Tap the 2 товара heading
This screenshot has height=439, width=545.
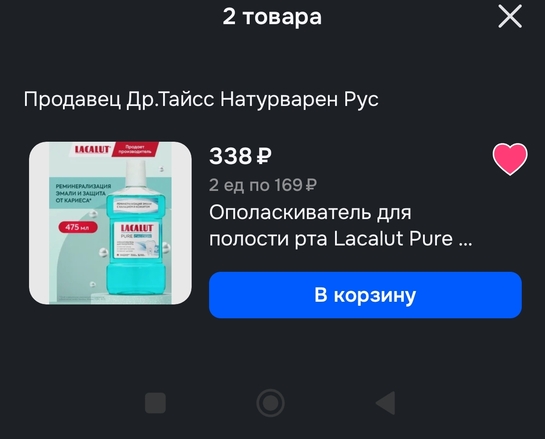(272, 17)
